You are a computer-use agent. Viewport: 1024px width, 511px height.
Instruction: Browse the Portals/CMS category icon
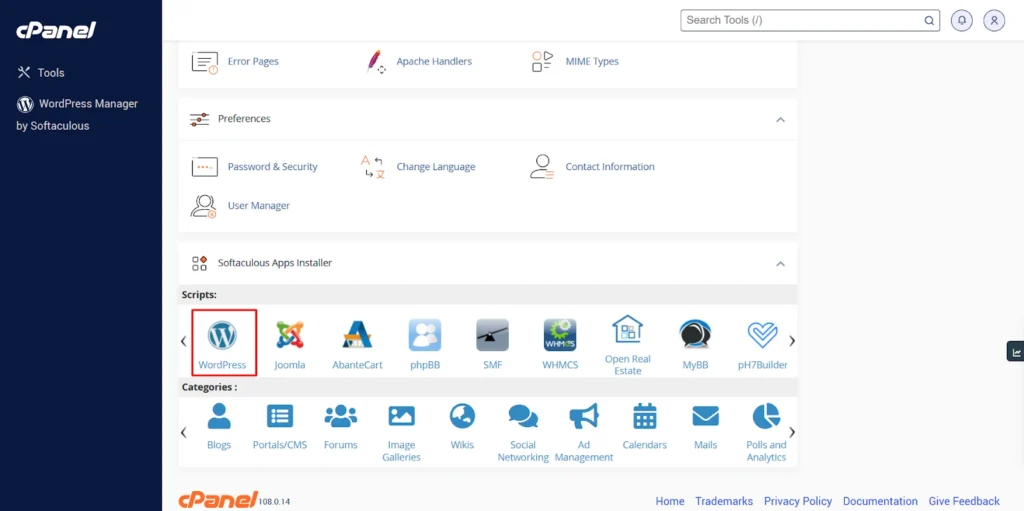[280, 416]
